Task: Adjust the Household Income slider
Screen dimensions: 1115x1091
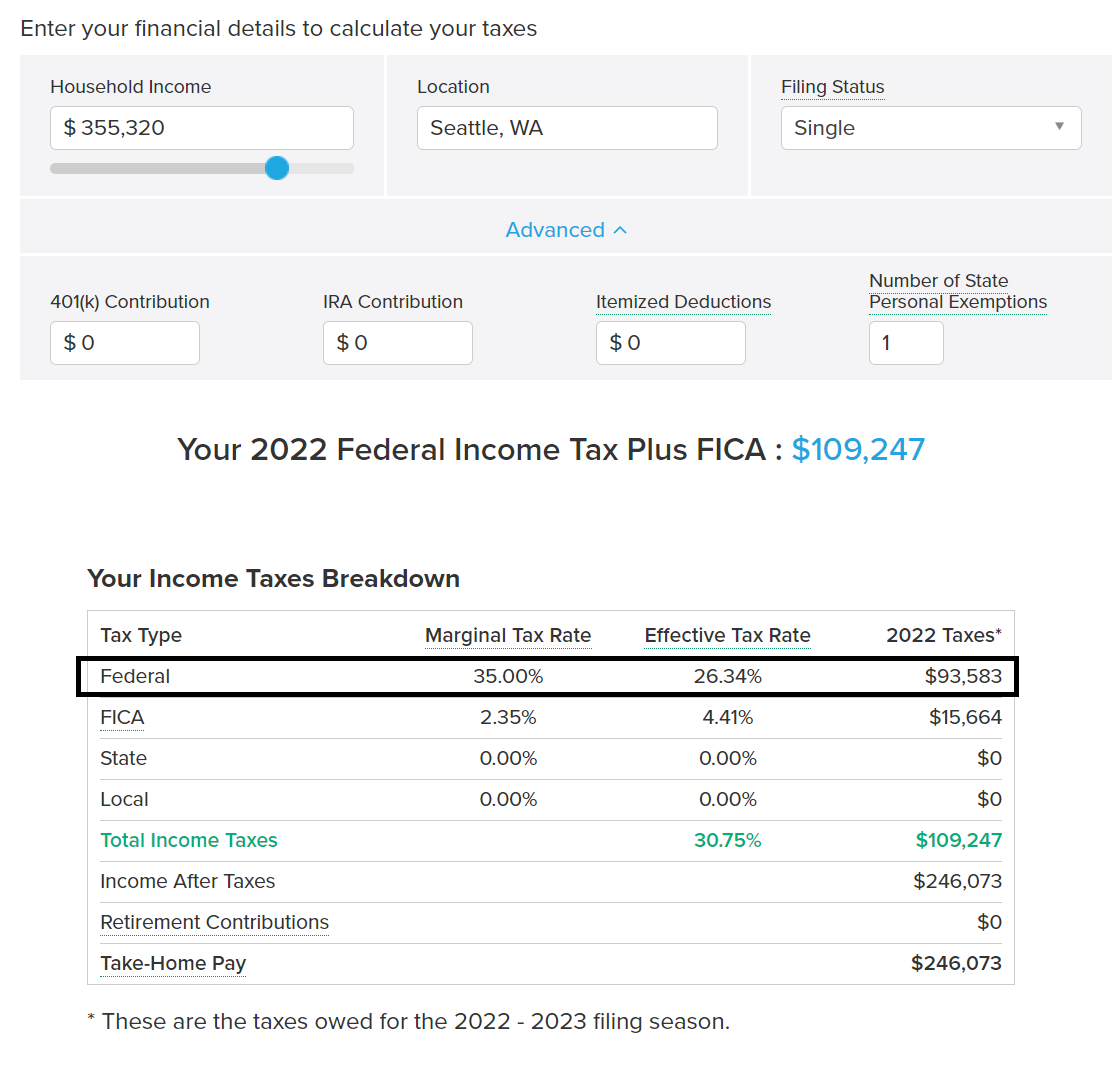Action: pos(277,168)
